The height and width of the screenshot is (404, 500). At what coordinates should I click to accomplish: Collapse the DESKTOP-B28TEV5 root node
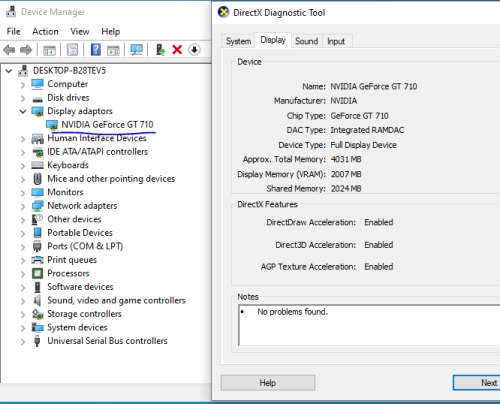(x=9, y=71)
